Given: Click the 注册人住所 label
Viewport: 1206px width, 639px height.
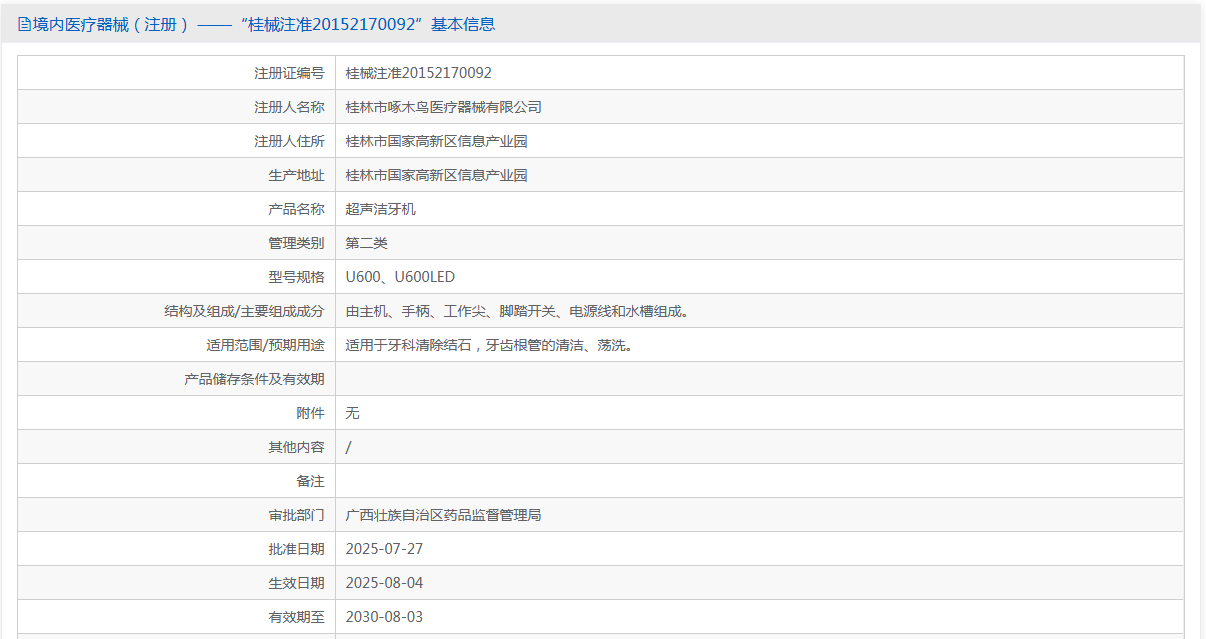Looking at the screenshot, I should pos(289,141).
